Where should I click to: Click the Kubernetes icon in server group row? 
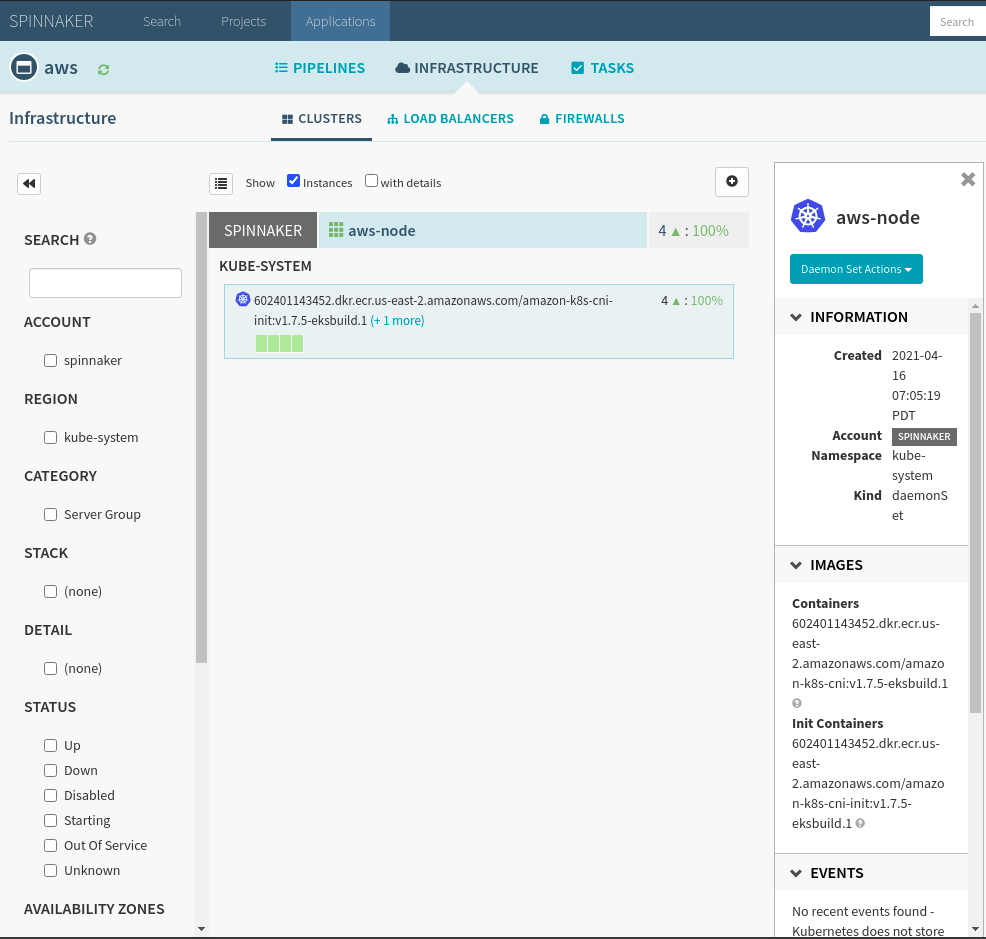click(242, 299)
